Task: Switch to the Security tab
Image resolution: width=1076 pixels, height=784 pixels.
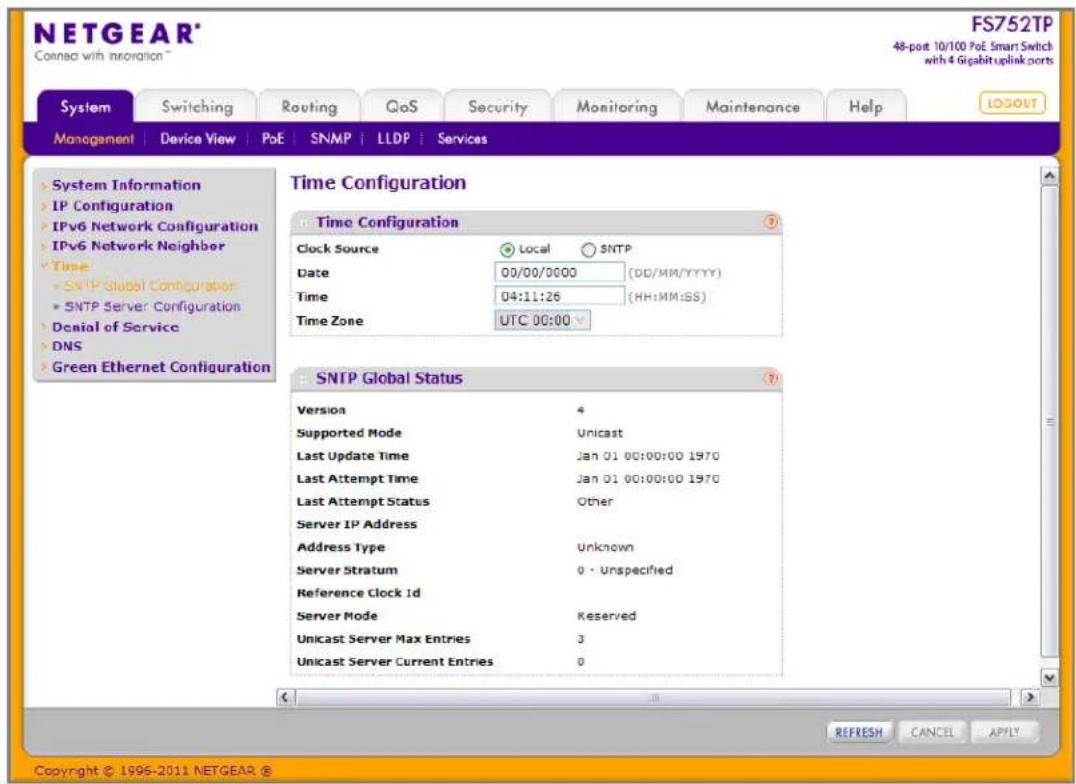Action: pyautogui.click(x=498, y=107)
